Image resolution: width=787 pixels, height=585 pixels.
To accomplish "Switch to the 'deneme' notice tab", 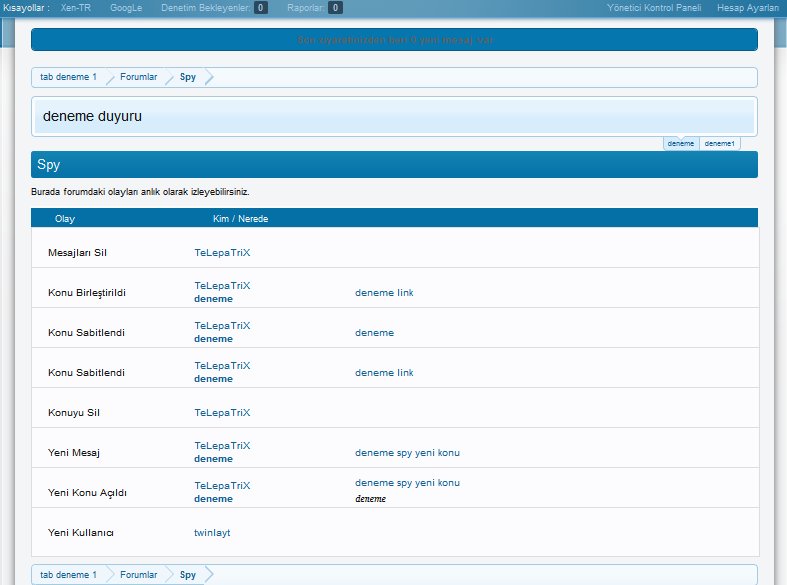I will pos(681,144).
